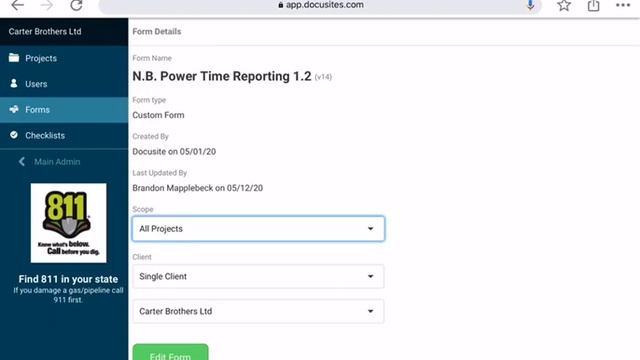Viewport: 640px width, 360px height.
Task: Open Users in the sidebar
Action: coord(64,84)
